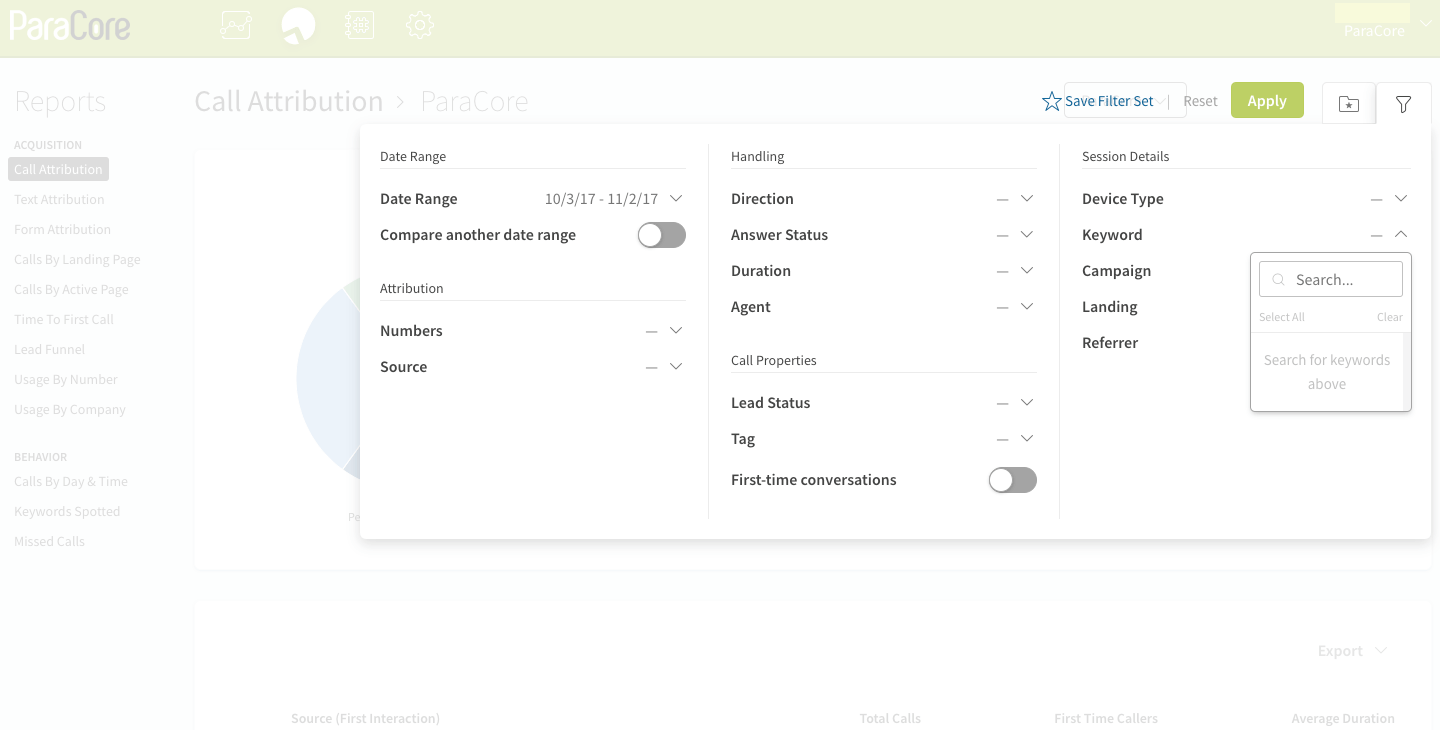Click the First Time Callers column header

click(x=1106, y=718)
